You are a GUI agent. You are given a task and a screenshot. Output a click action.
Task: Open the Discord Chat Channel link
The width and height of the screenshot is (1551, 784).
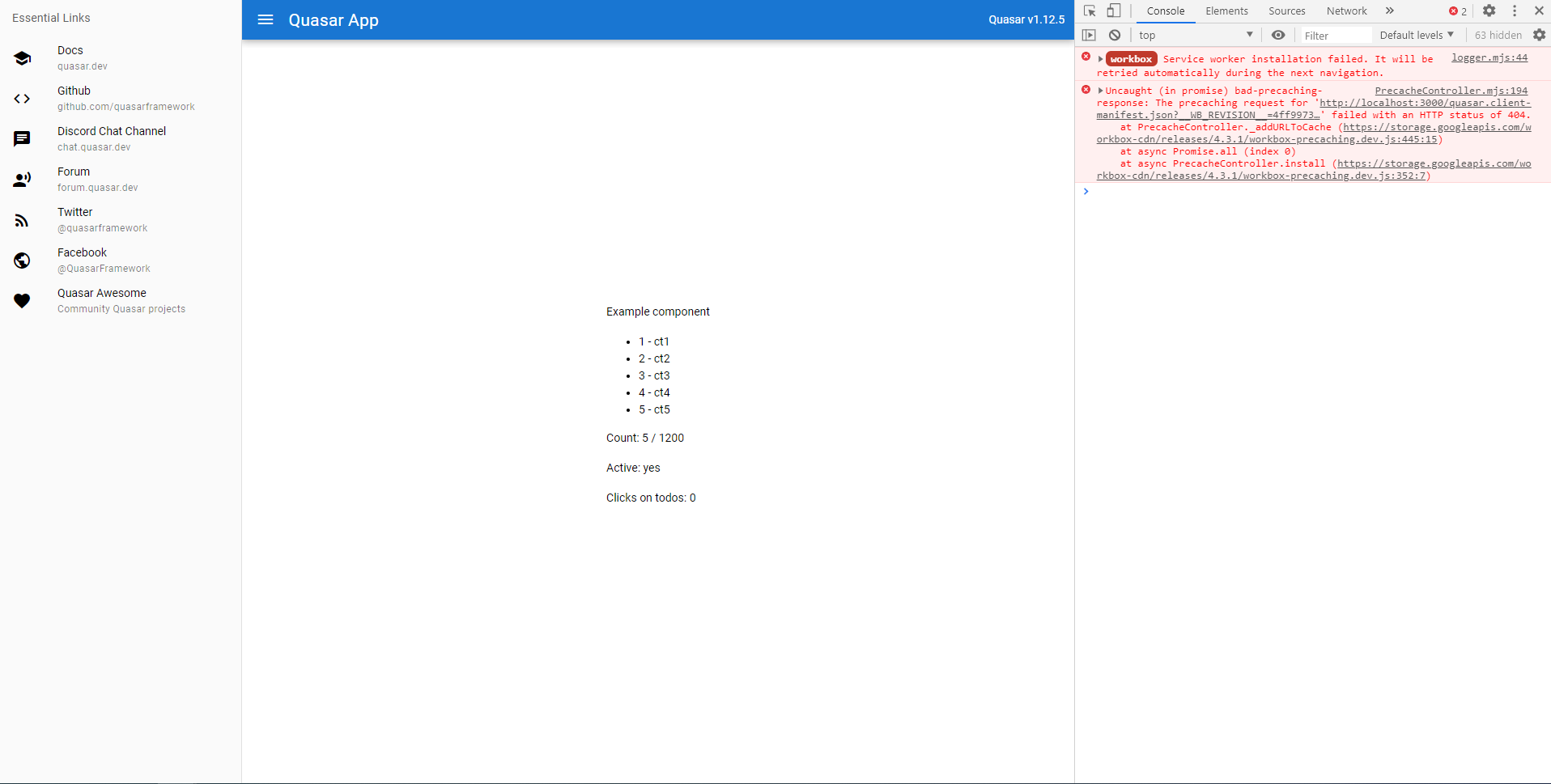[x=121, y=139]
